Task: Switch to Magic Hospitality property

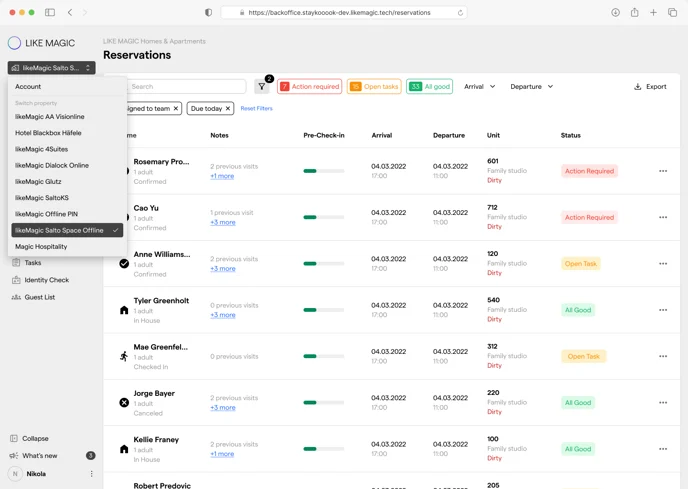Action: 41,246
